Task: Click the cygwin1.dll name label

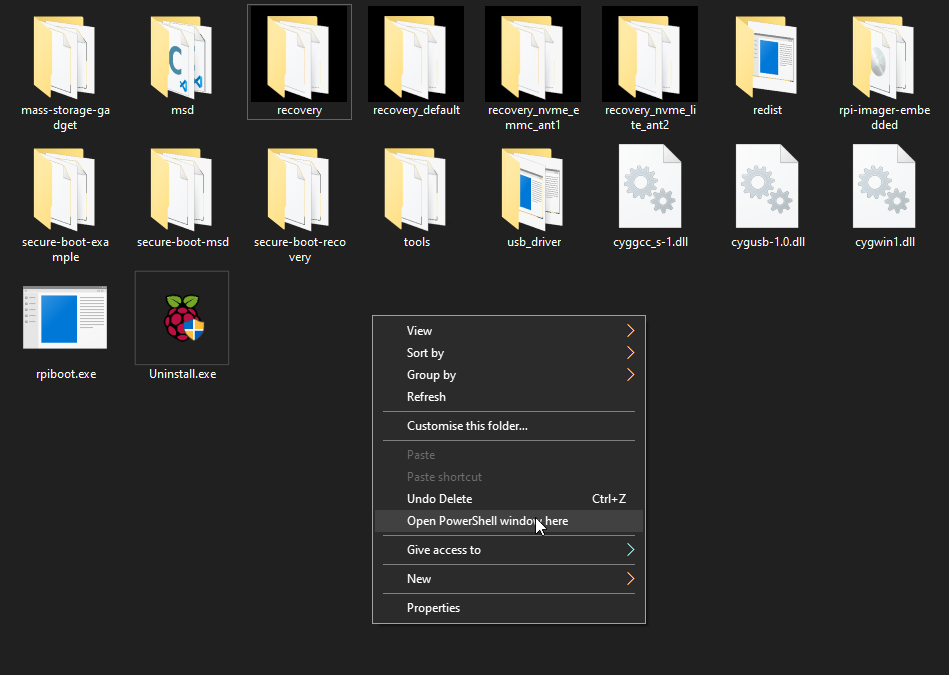Action: [884, 242]
